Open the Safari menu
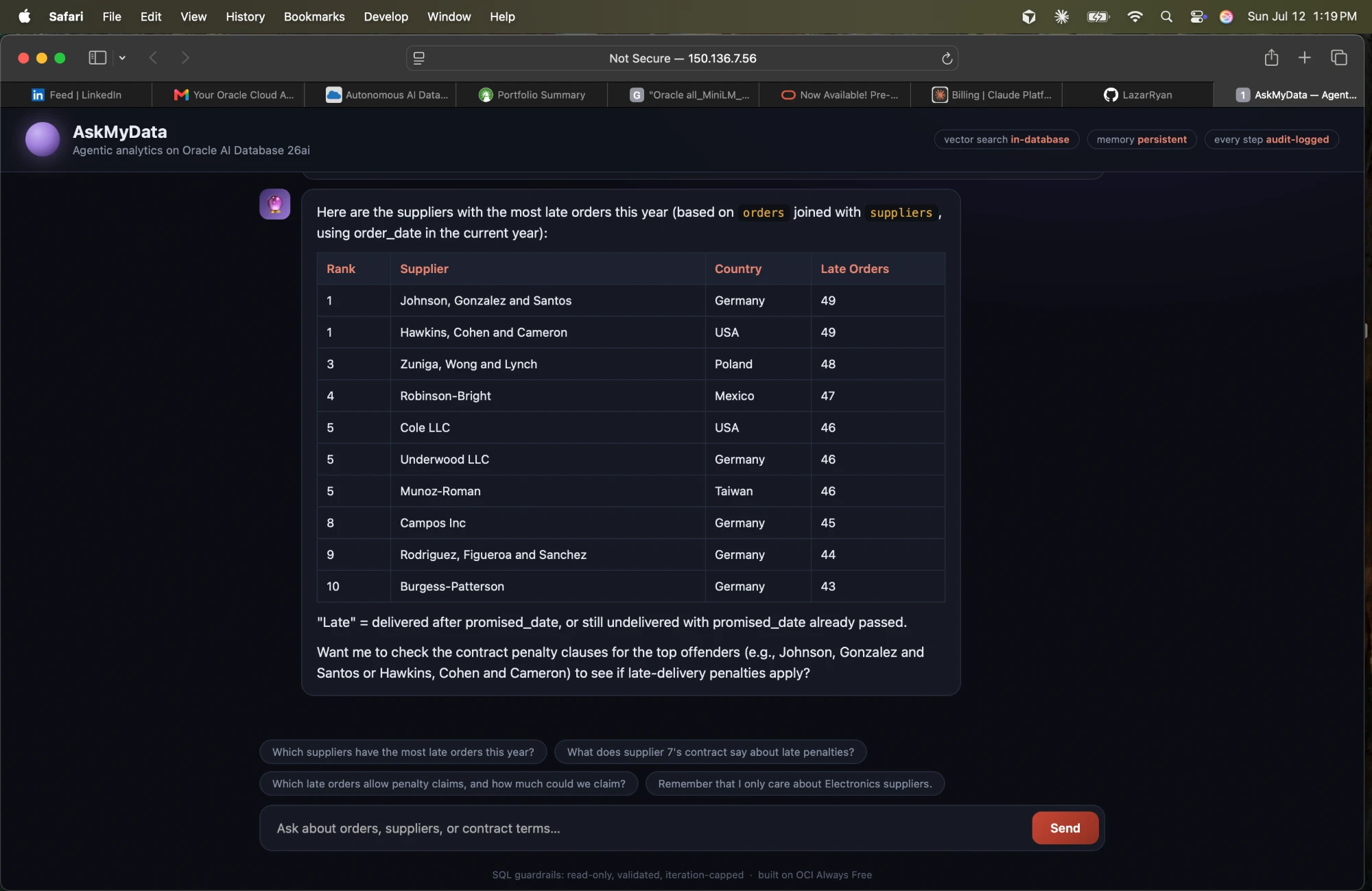 tap(66, 16)
